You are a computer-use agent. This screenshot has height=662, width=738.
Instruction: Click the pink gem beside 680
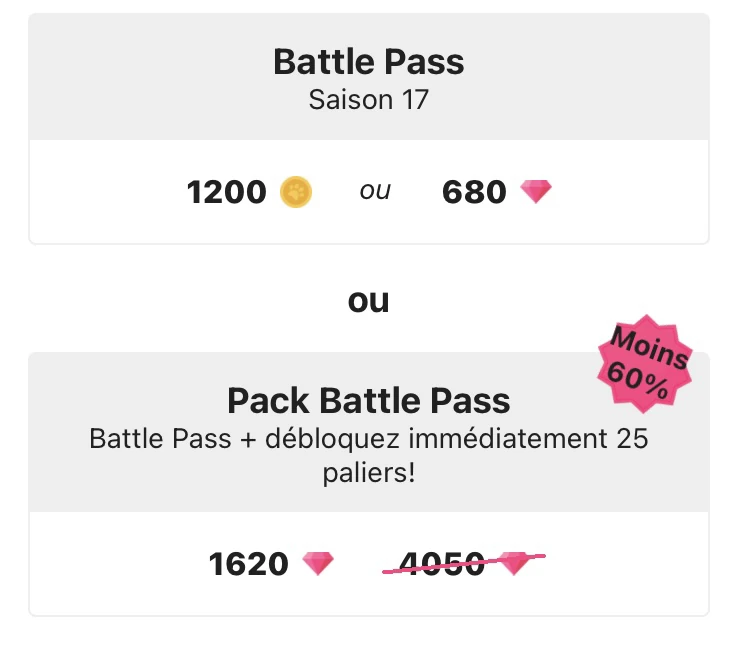(536, 191)
